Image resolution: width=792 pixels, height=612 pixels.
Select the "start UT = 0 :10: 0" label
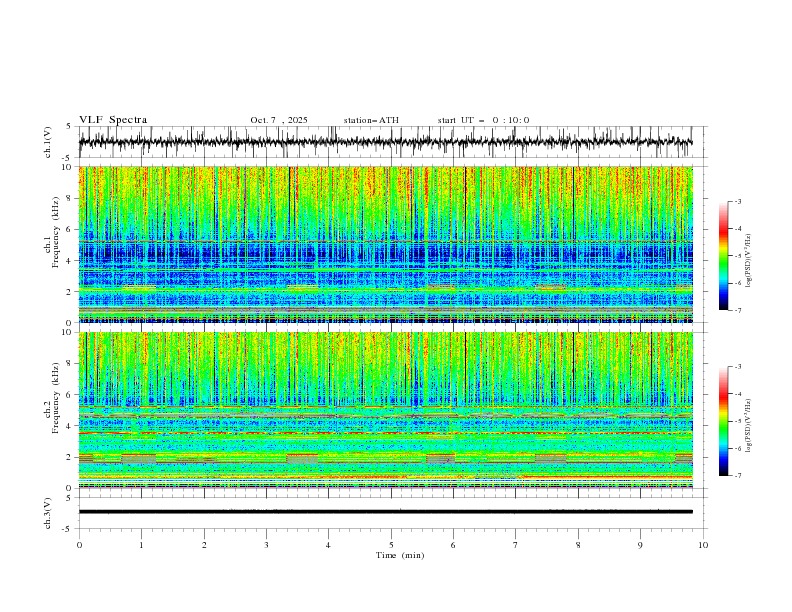coord(483,120)
